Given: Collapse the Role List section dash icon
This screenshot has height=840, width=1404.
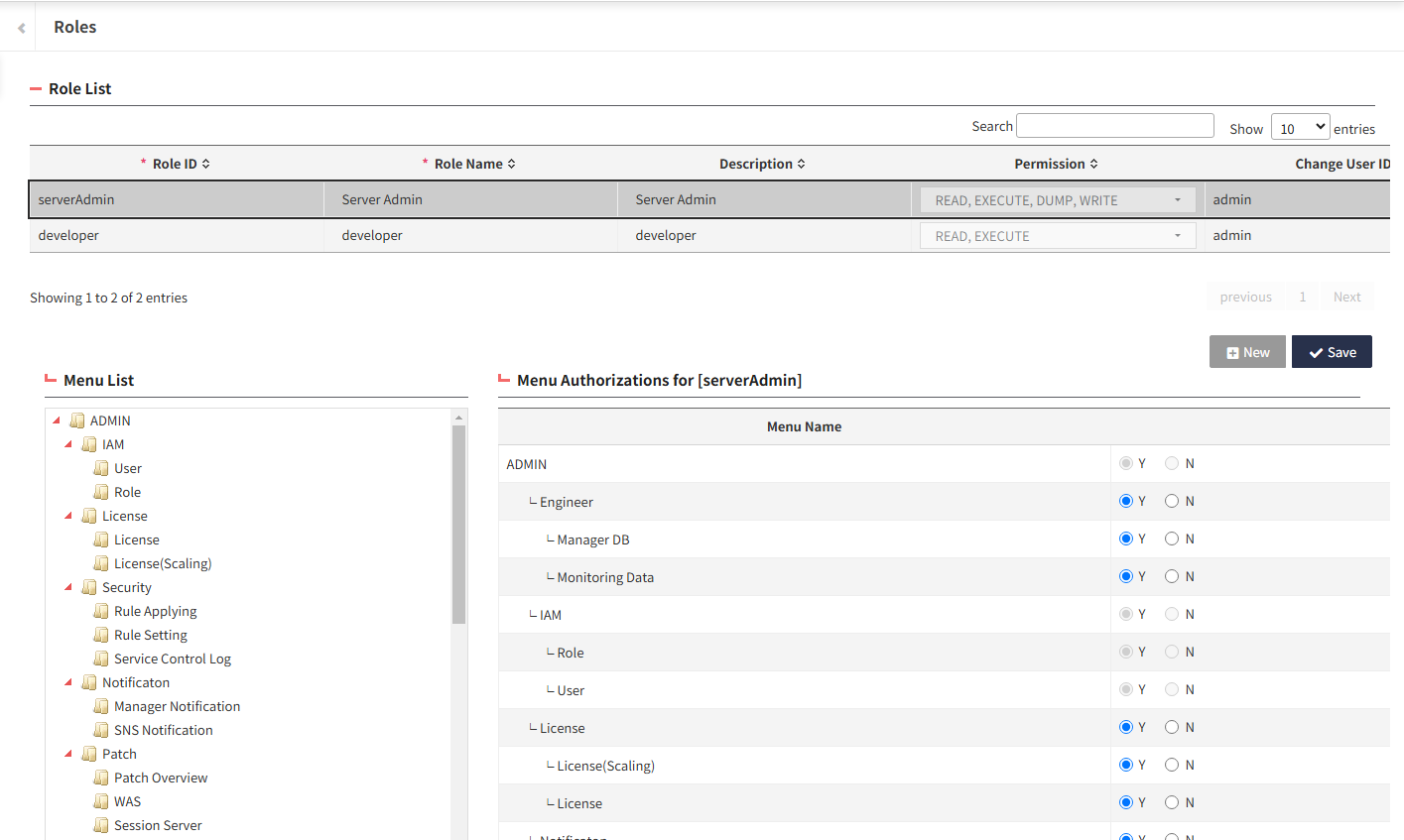Looking at the screenshot, I should coord(36,89).
